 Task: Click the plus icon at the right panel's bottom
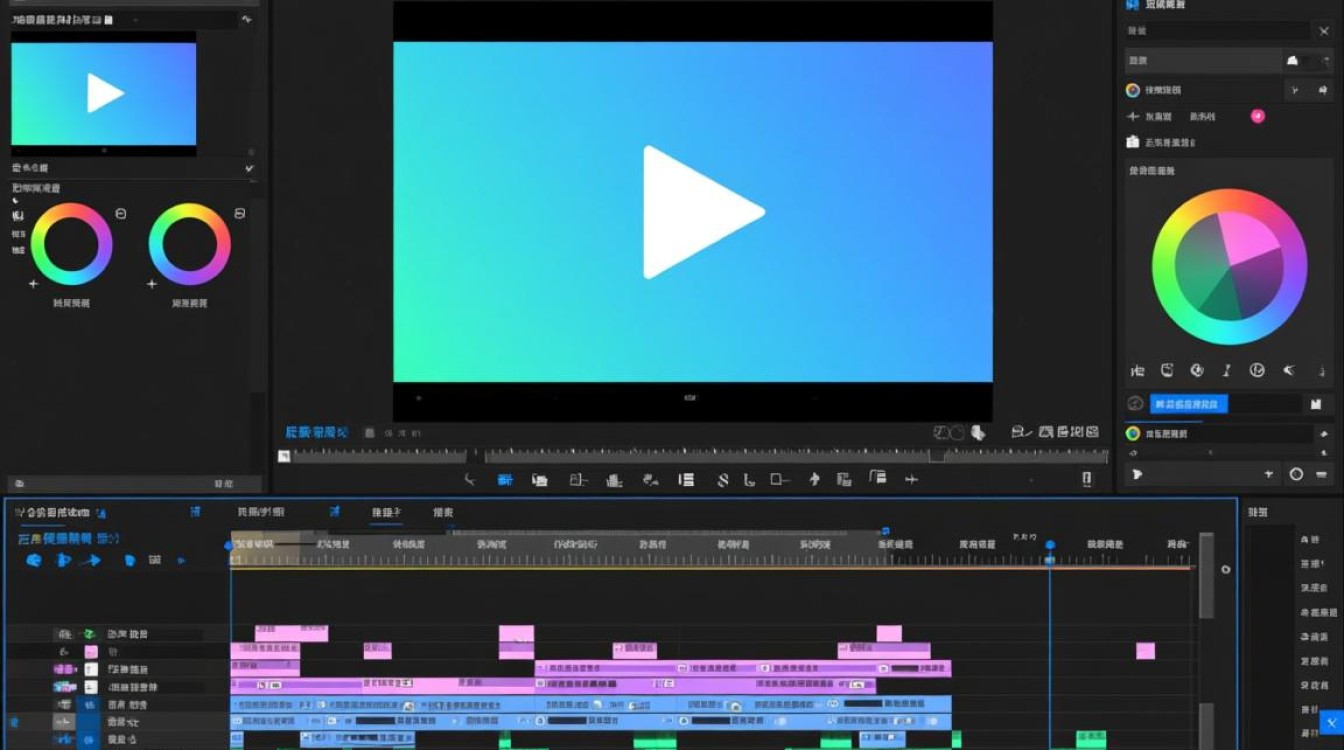pyautogui.click(x=1269, y=474)
